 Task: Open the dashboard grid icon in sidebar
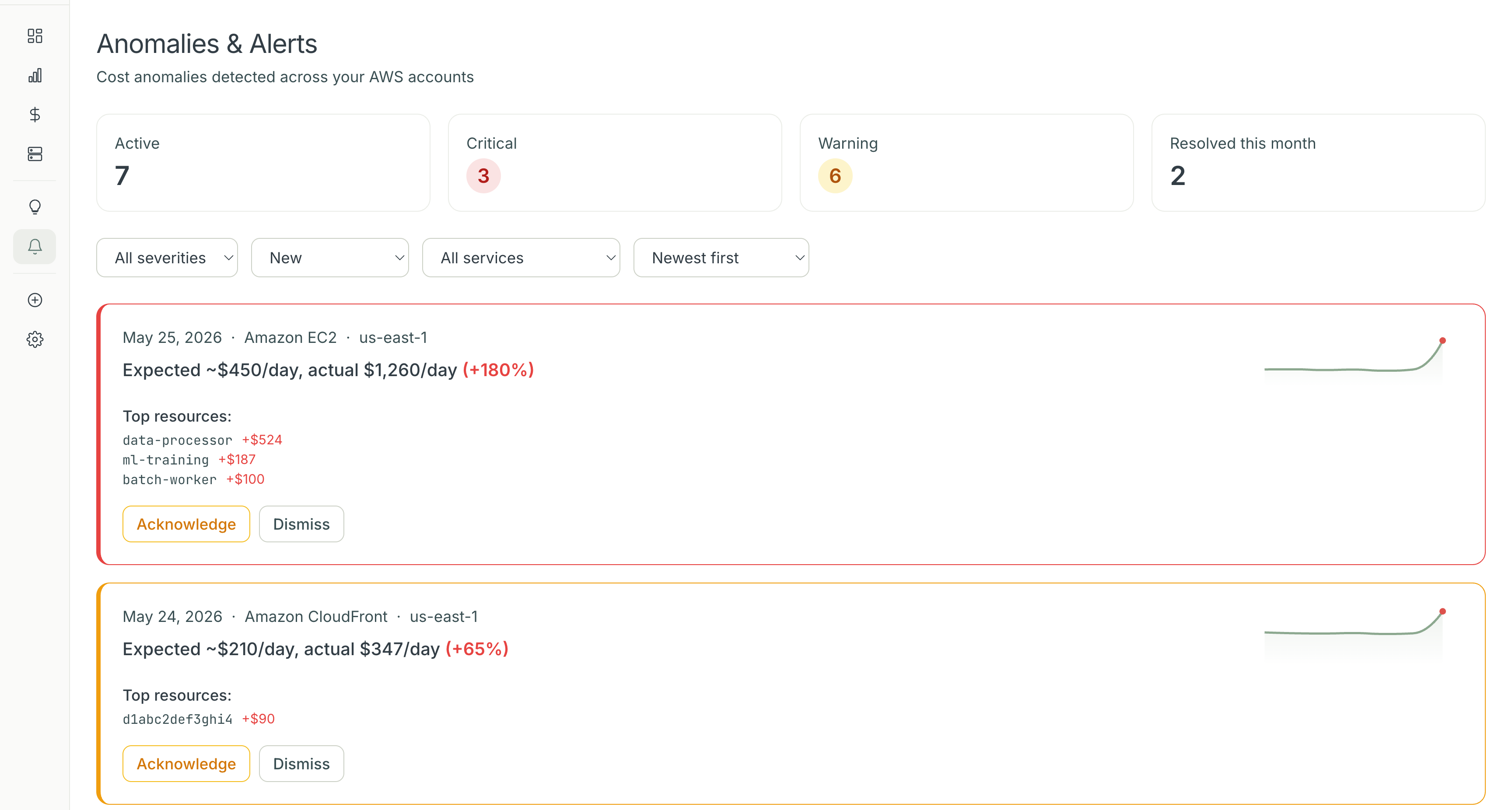pos(35,36)
